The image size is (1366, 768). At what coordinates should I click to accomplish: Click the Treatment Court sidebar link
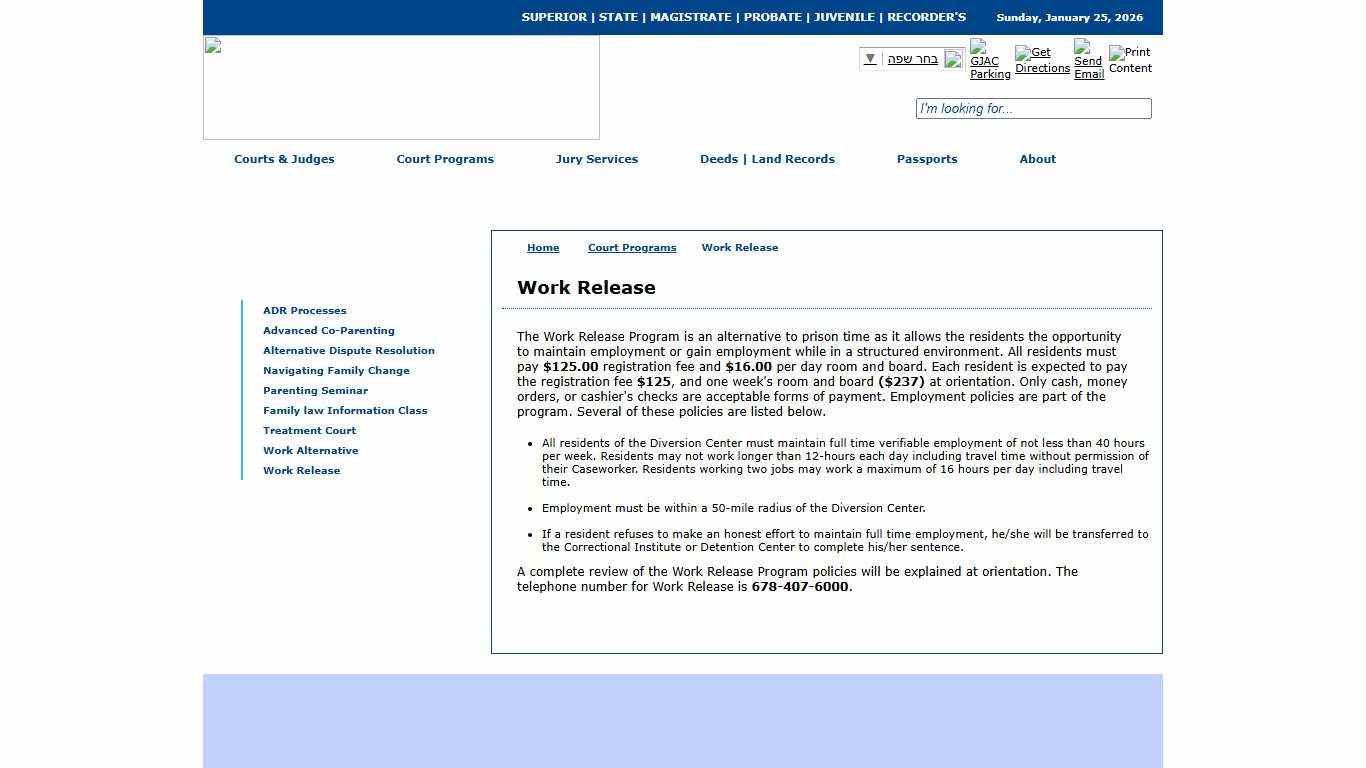(x=309, y=430)
